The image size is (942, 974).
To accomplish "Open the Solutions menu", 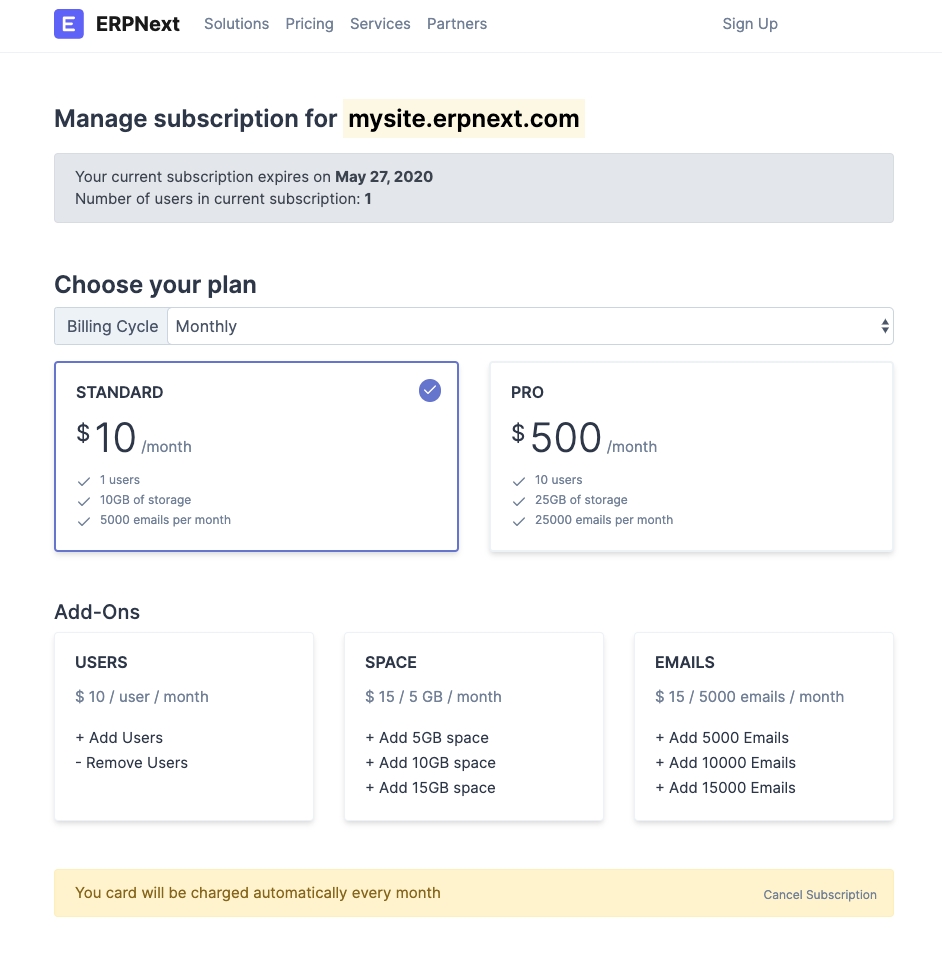I will (x=236, y=24).
